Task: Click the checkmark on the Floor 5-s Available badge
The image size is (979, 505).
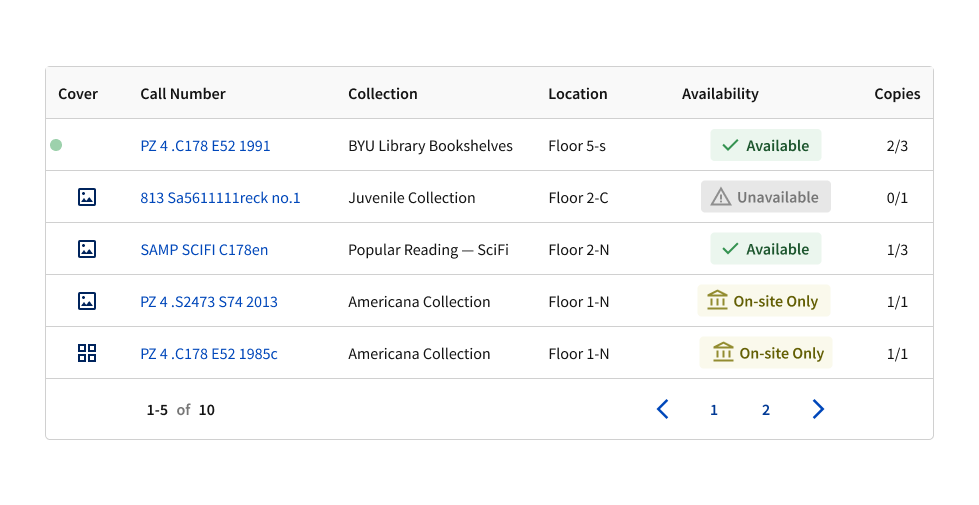Action: coord(730,145)
